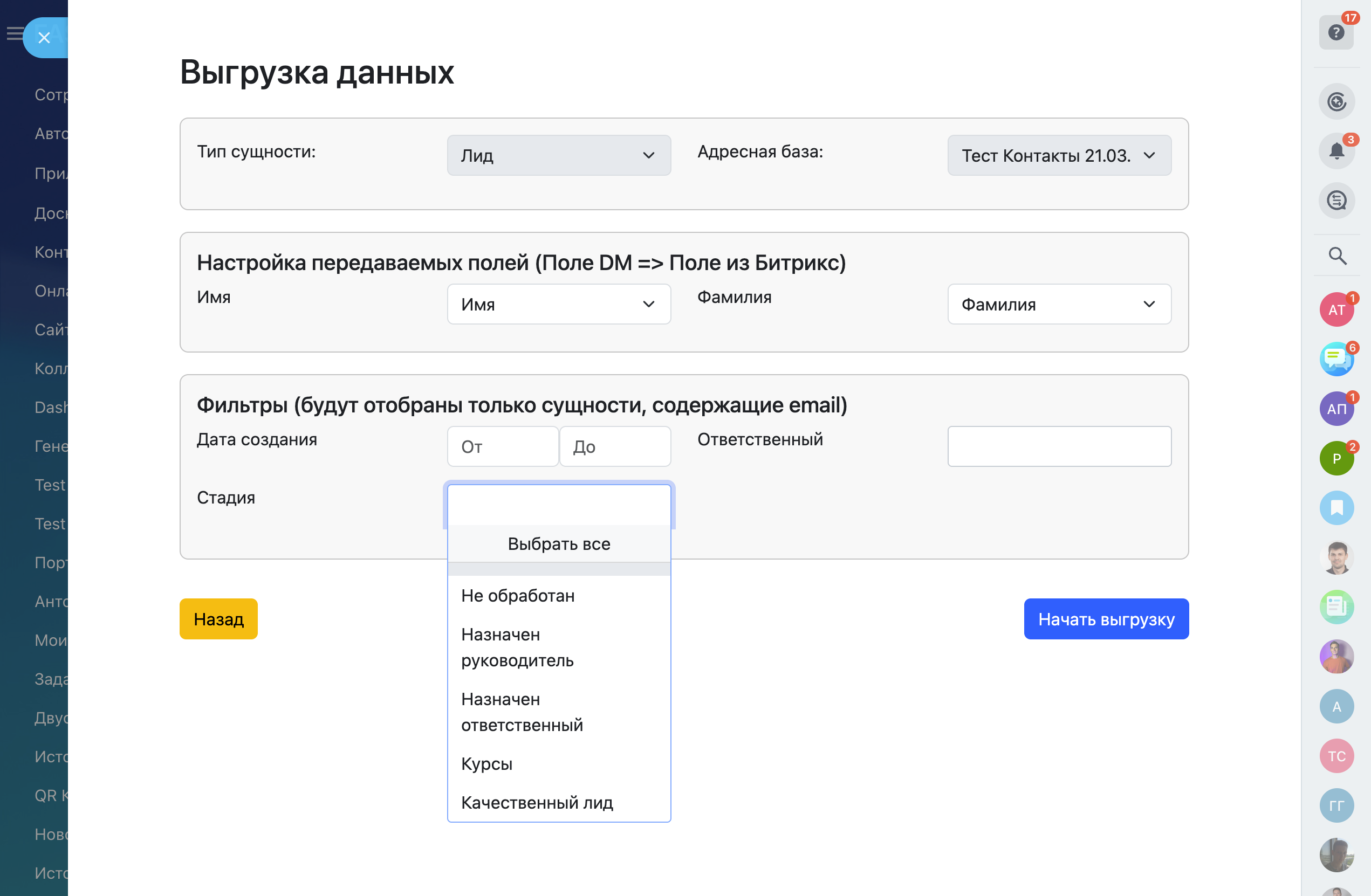Expand the Фамилия field mapping dropdown
Screen dimensions: 1371x896
(x=1058, y=304)
